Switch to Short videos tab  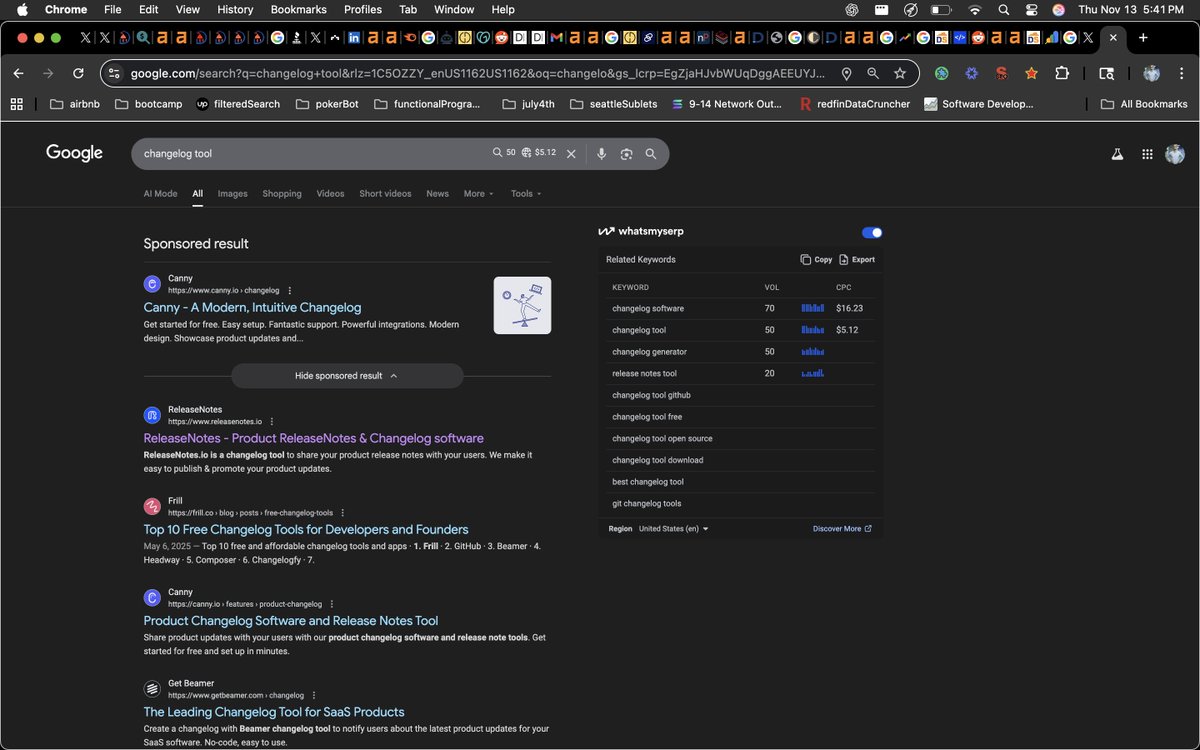(385, 194)
